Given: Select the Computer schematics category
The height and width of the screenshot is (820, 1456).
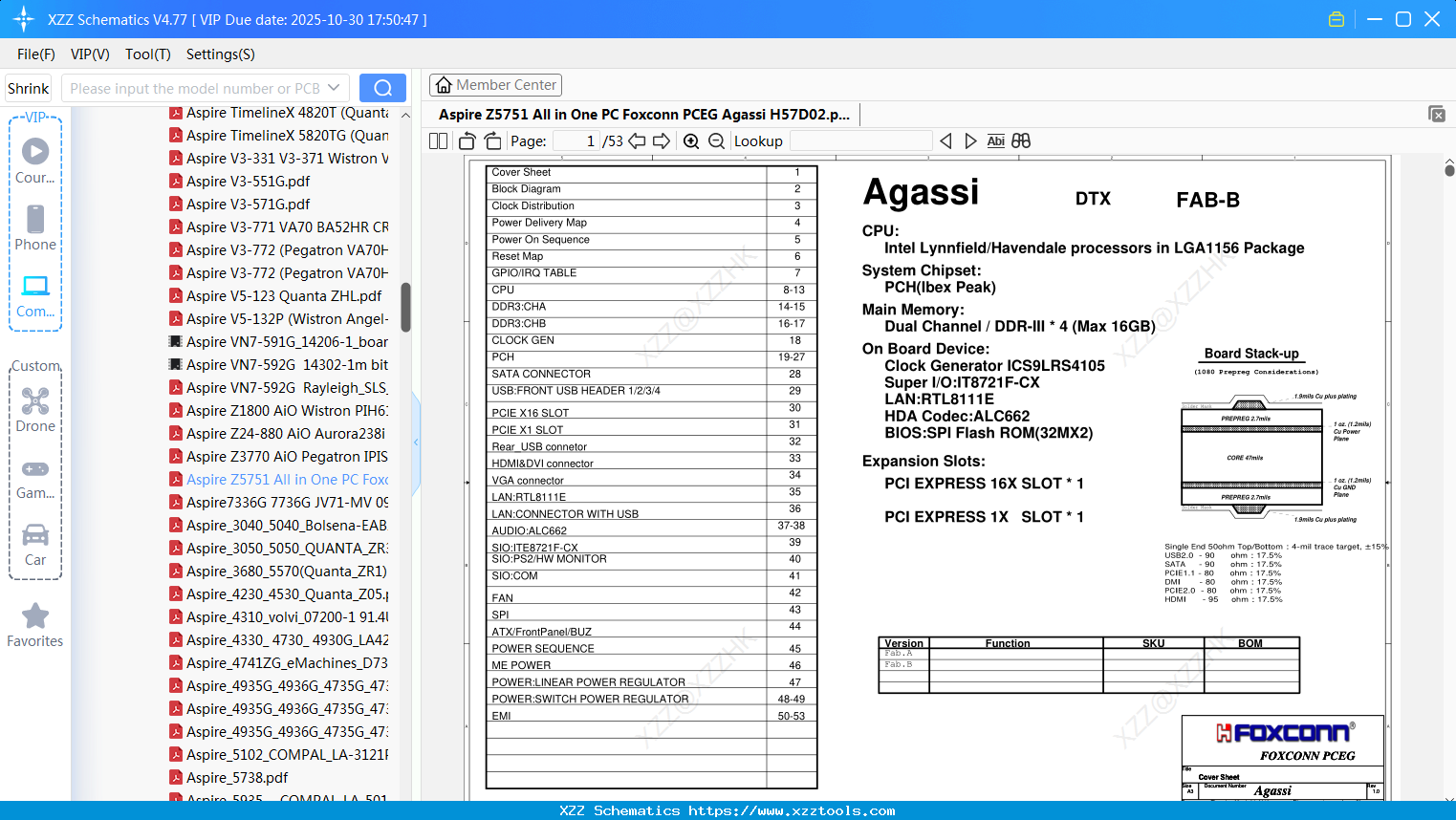Looking at the screenshot, I should [35, 295].
